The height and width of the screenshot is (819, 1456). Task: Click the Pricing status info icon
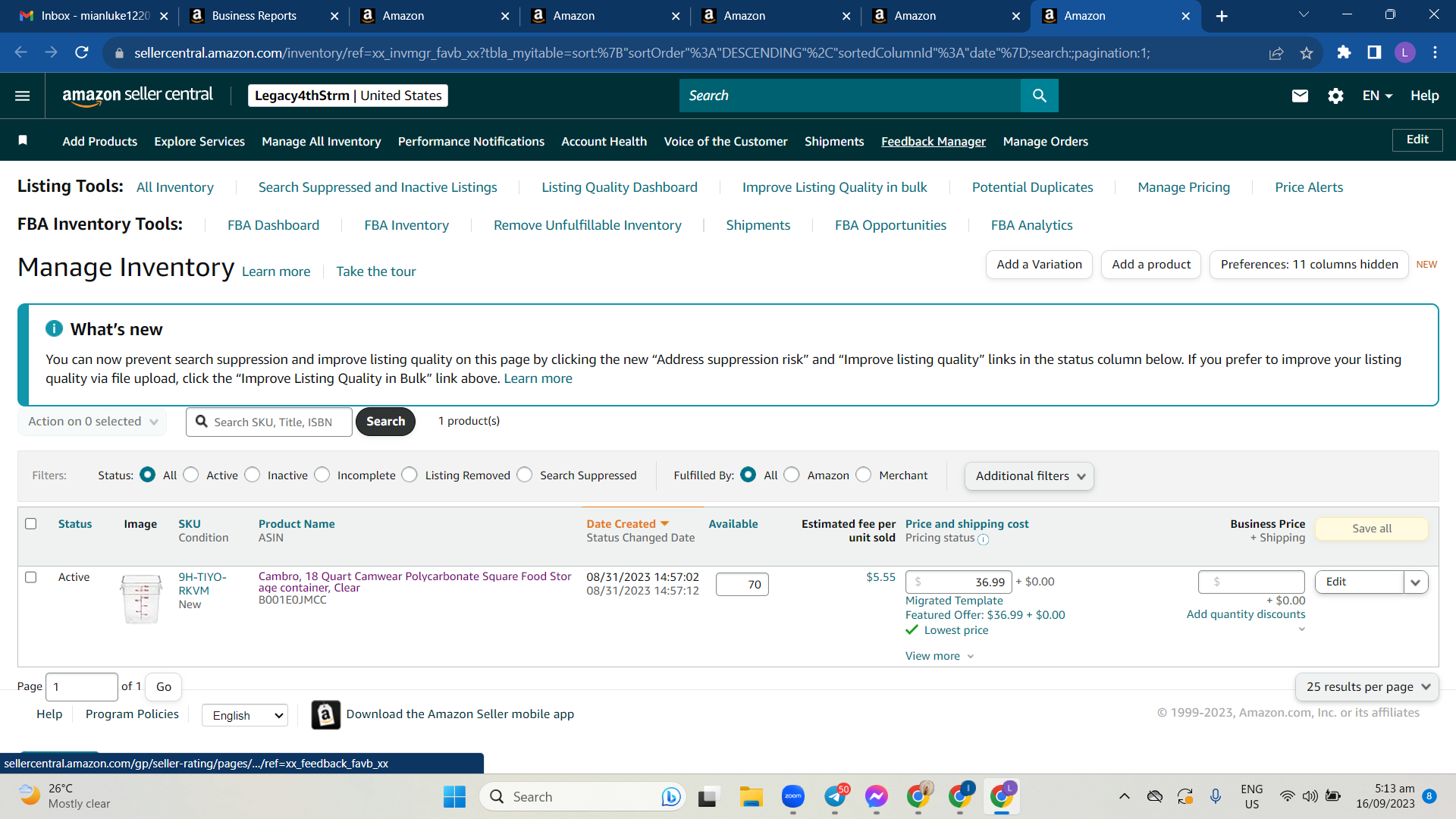pos(983,539)
